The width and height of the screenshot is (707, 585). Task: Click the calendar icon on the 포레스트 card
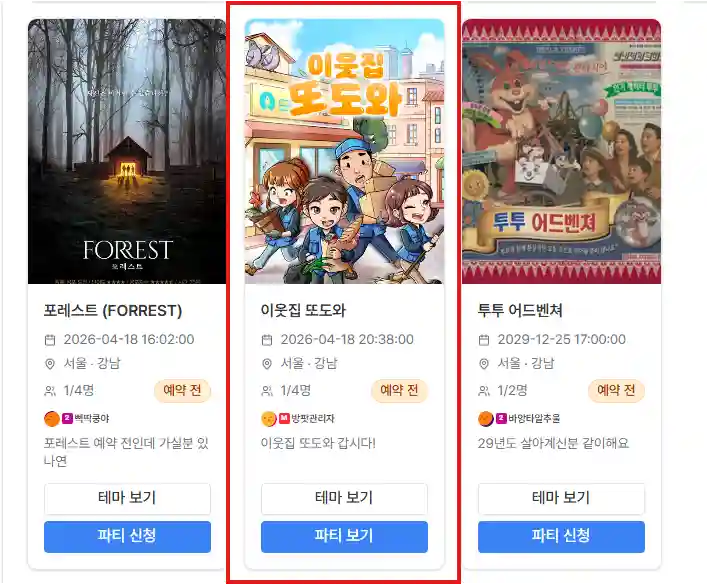coord(50,340)
